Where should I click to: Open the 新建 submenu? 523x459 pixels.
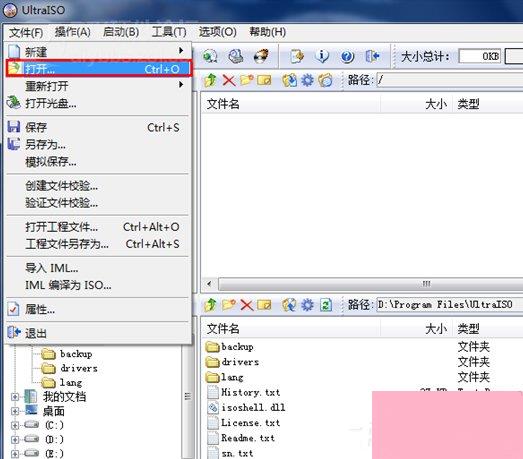[98, 51]
